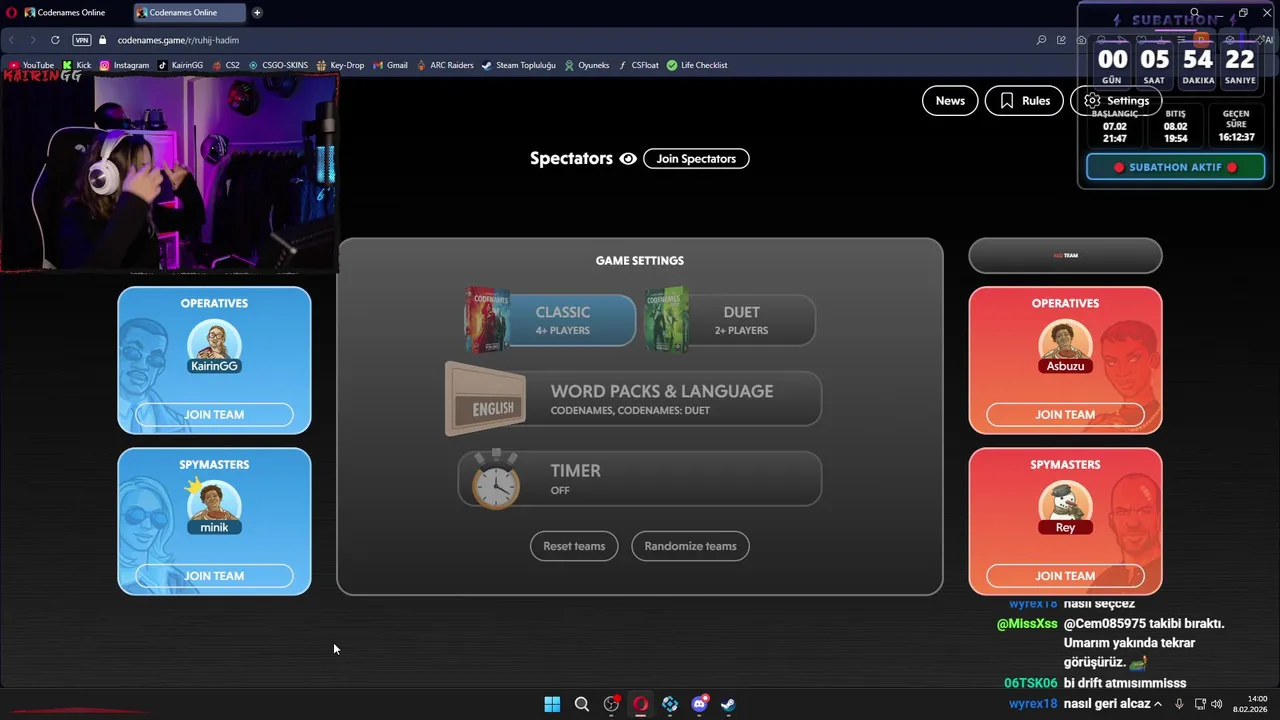The height and width of the screenshot is (720, 1280).
Task: Open the CSGO-SKINS bookmark
Action: (x=278, y=65)
